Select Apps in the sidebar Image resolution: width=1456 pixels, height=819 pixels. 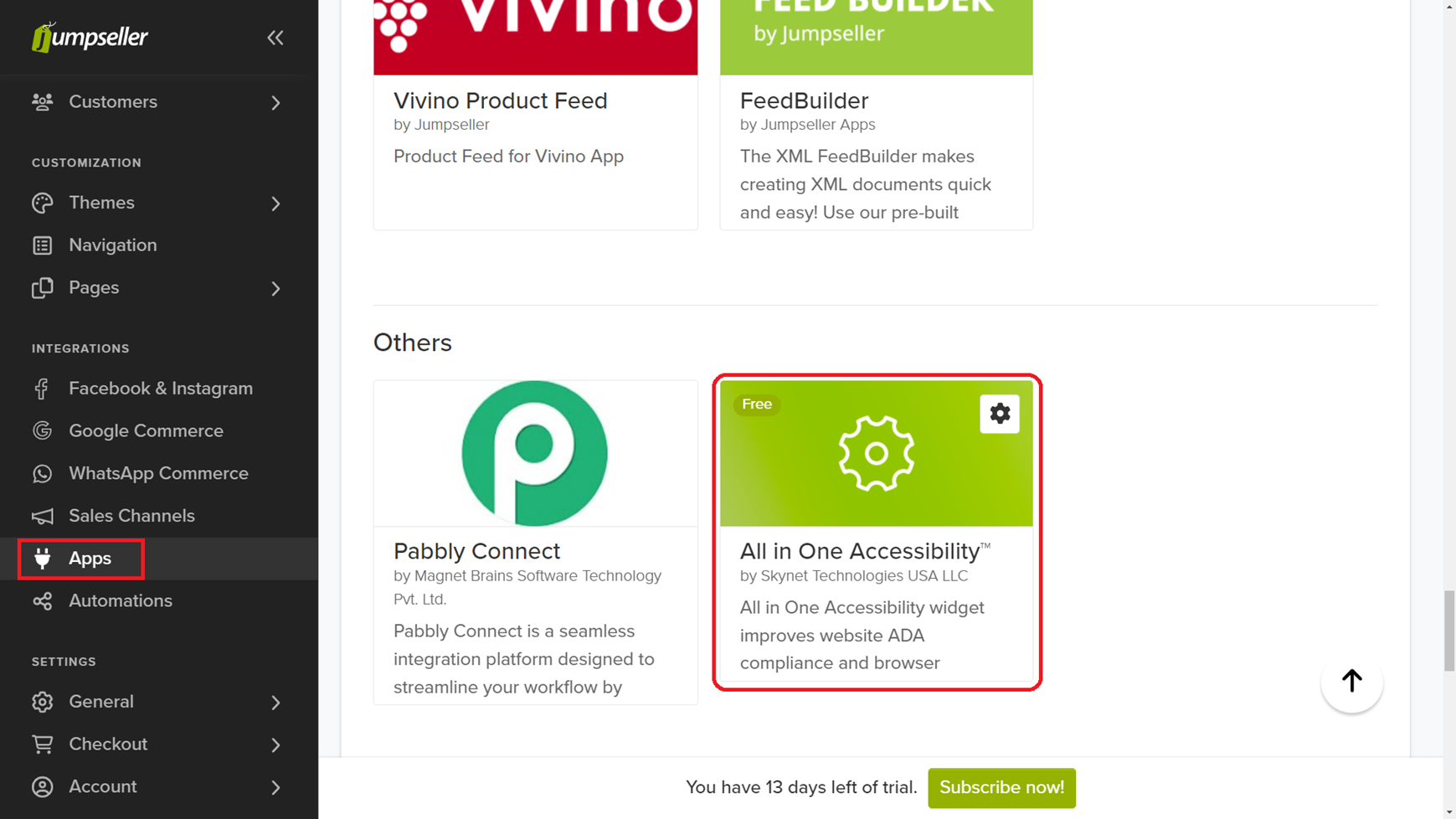(x=90, y=559)
